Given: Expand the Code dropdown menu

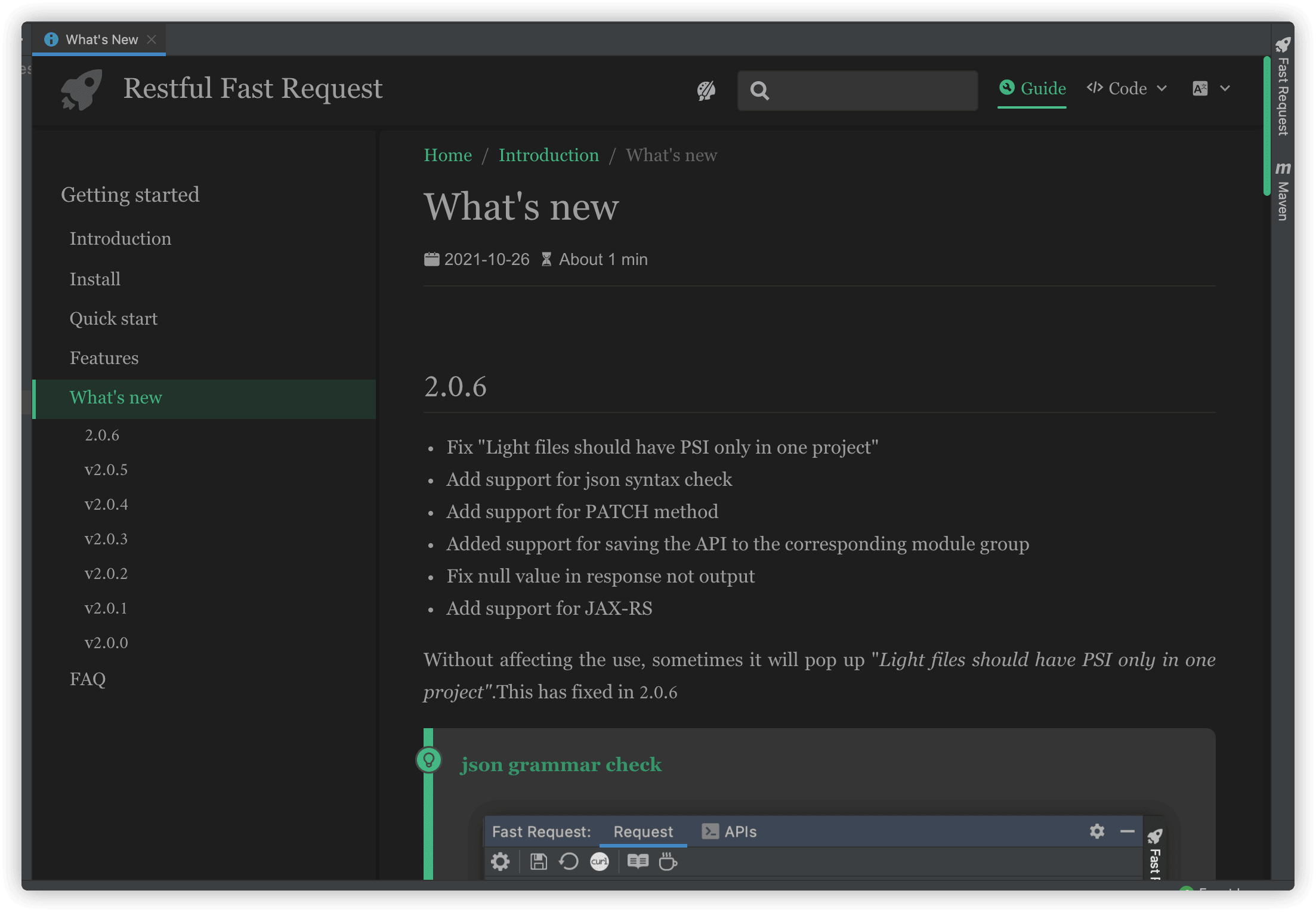Looking at the screenshot, I should [1126, 88].
